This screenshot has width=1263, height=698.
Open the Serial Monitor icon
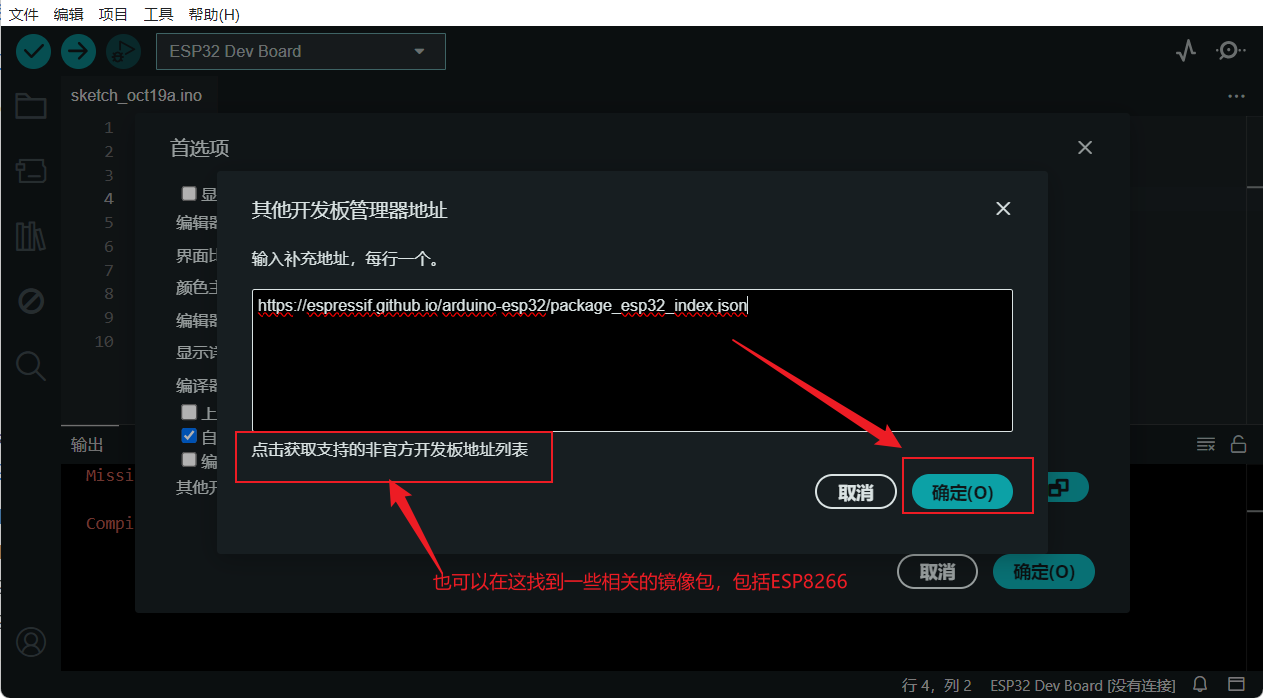pyautogui.click(x=1230, y=50)
